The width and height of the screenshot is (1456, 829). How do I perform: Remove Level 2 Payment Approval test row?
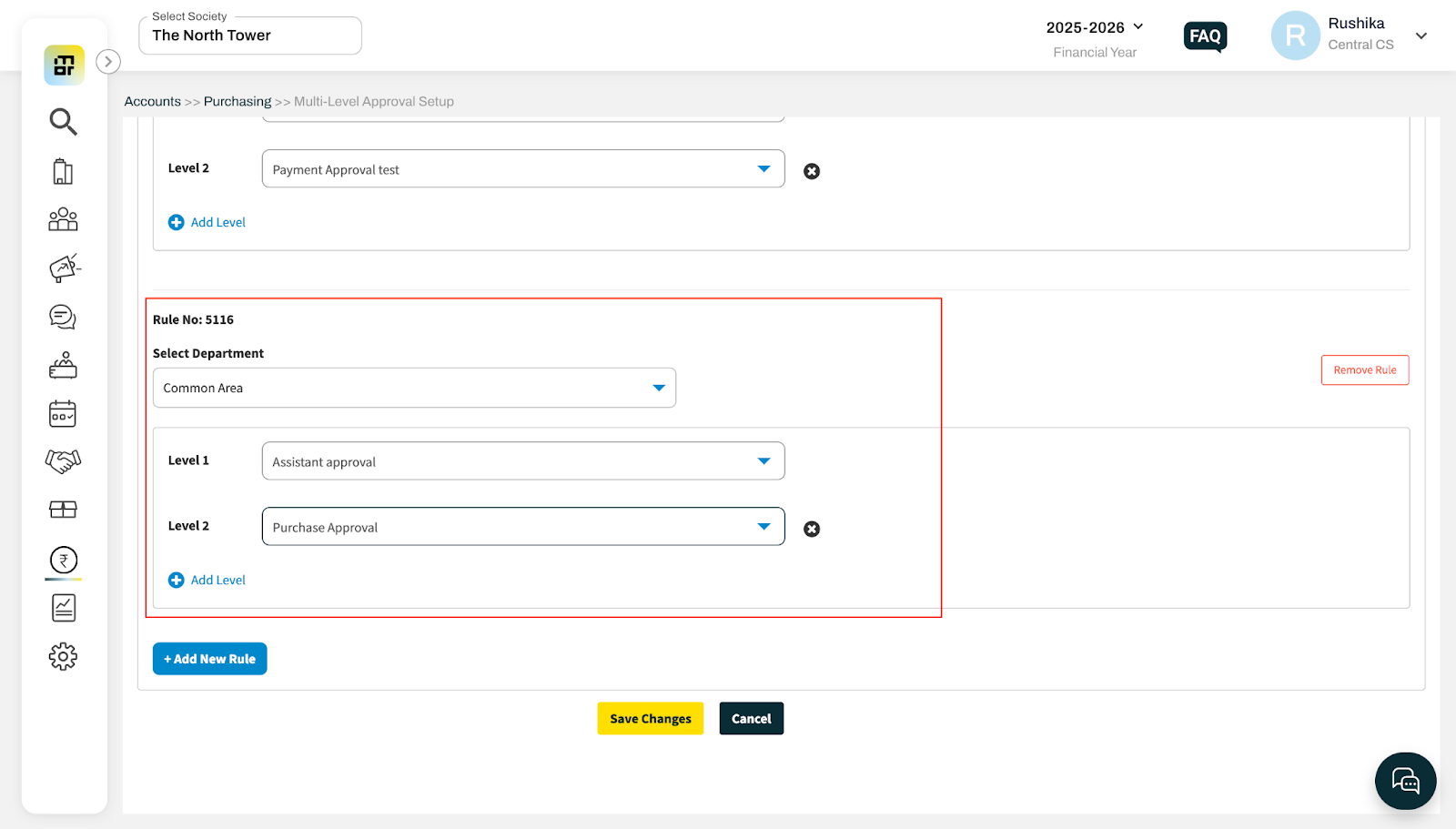coord(812,171)
